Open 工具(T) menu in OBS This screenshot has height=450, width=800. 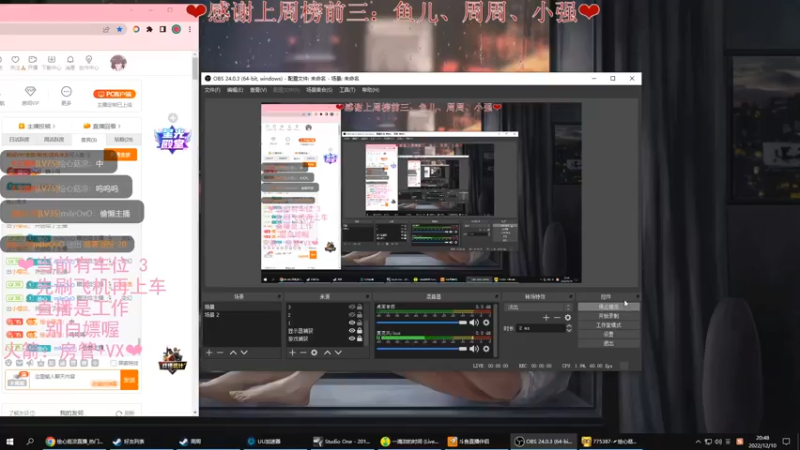pos(347,90)
